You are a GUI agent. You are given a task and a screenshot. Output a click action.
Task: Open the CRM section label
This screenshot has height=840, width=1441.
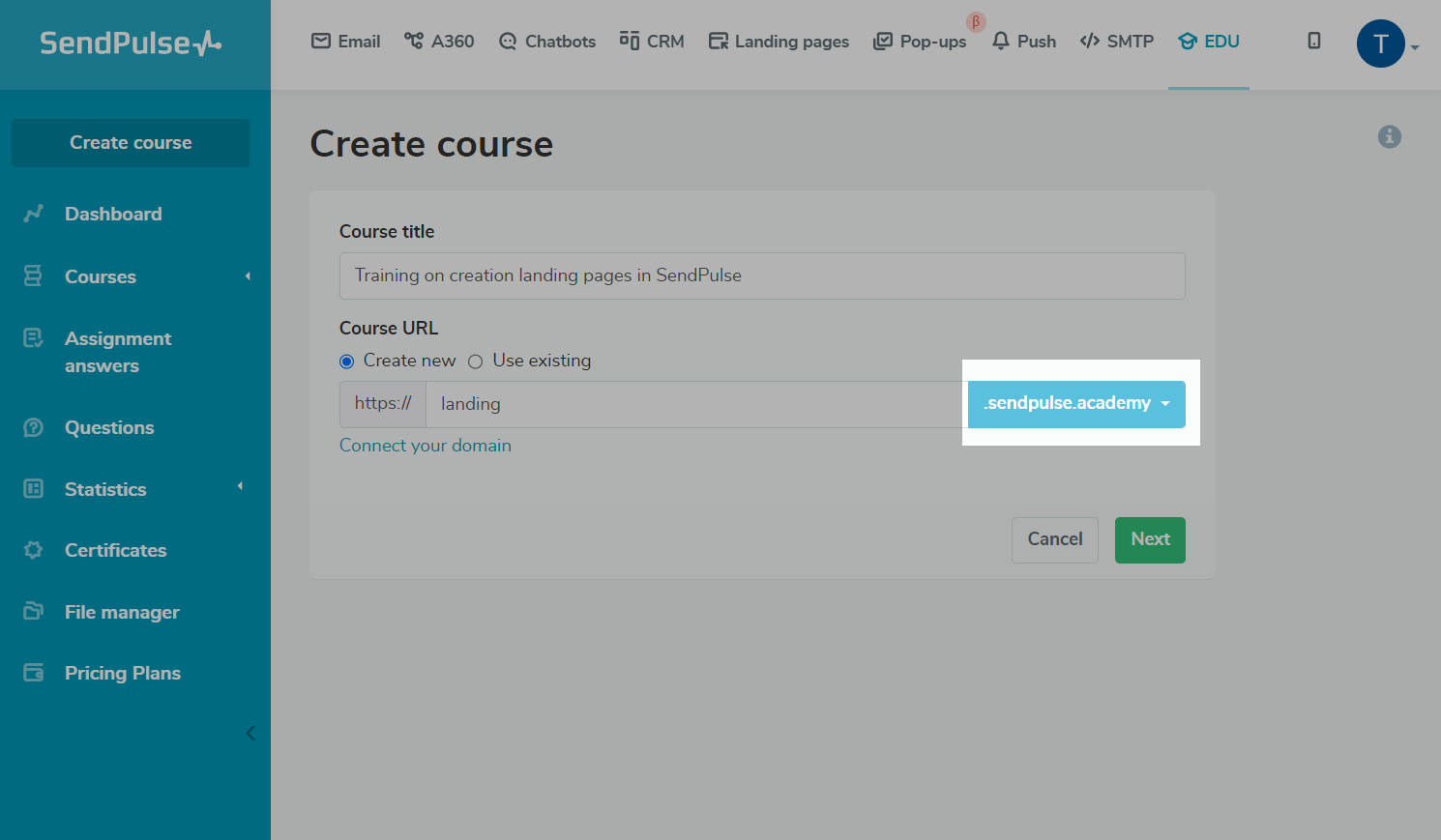pos(665,42)
